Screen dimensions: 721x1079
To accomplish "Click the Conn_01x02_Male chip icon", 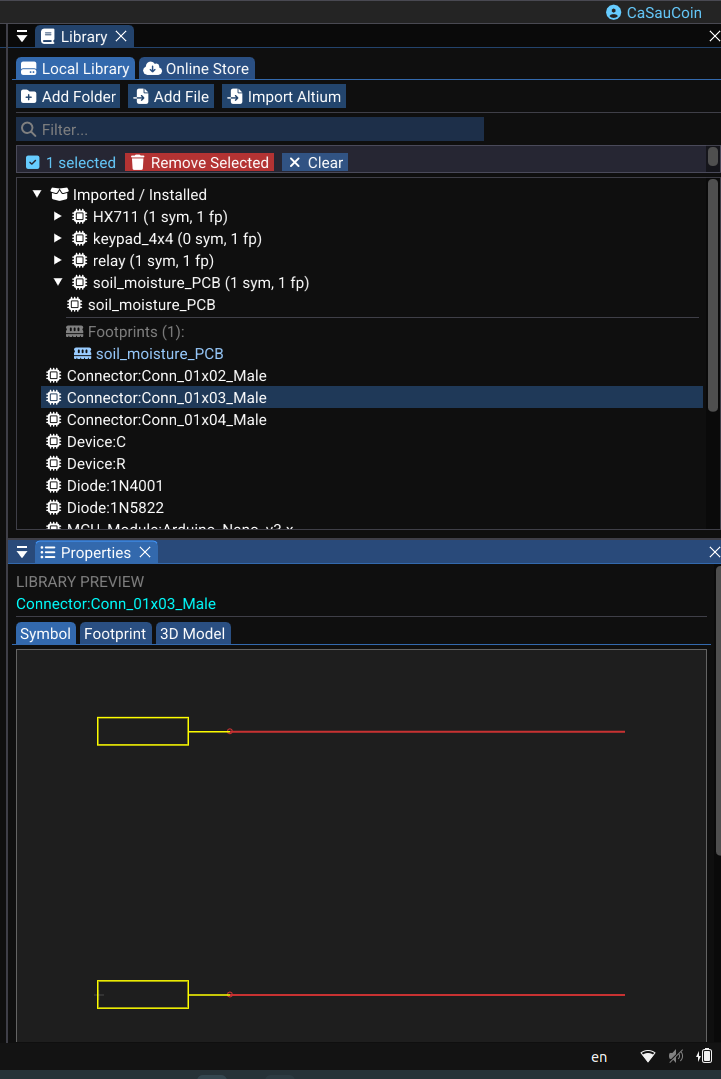I will point(54,376).
